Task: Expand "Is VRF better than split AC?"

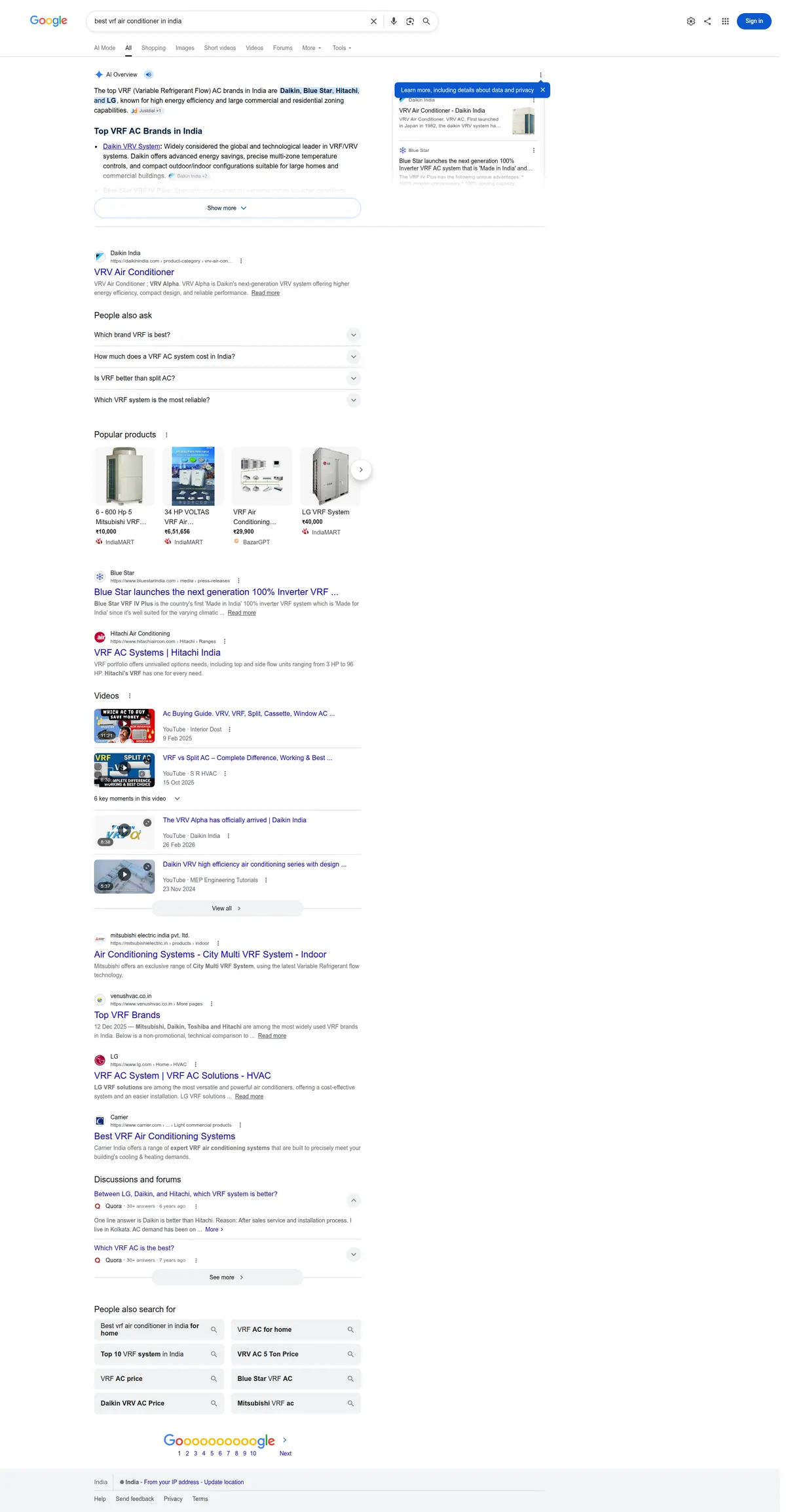Action: [x=227, y=378]
